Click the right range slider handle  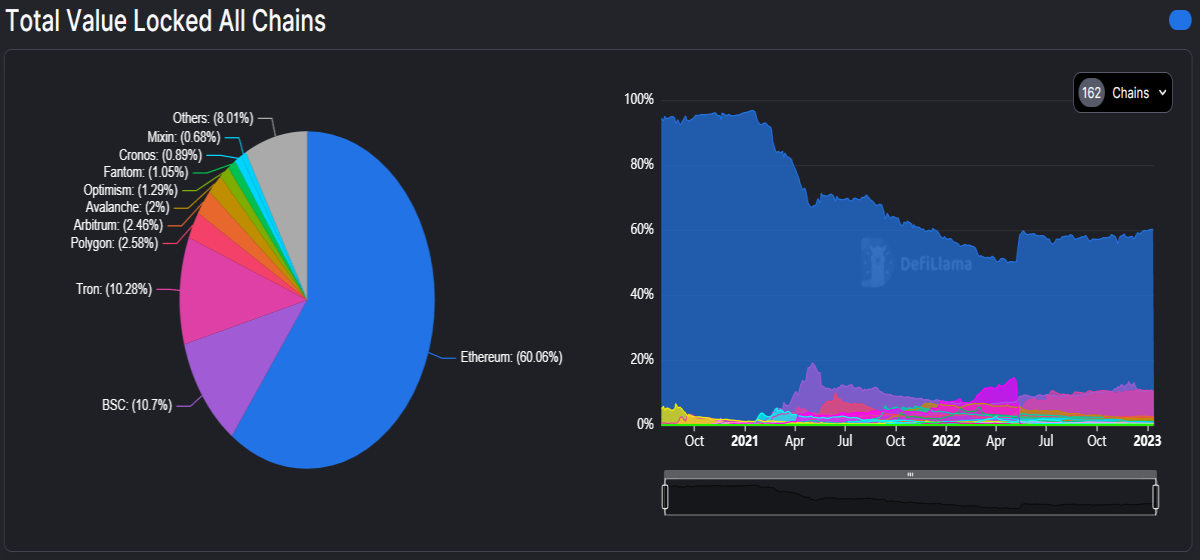[1155, 496]
